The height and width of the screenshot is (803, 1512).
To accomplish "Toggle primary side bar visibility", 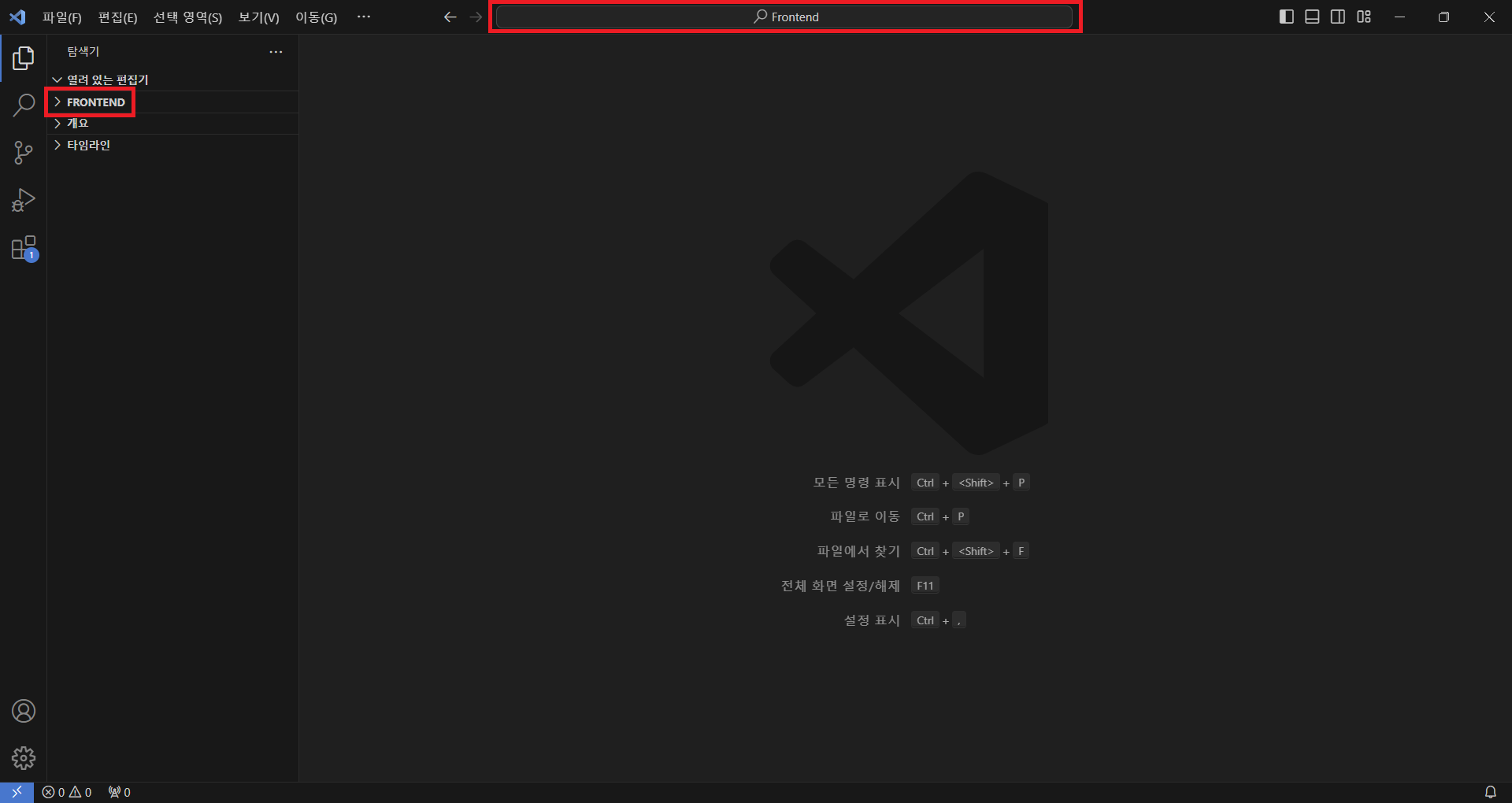I will tap(1286, 17).
